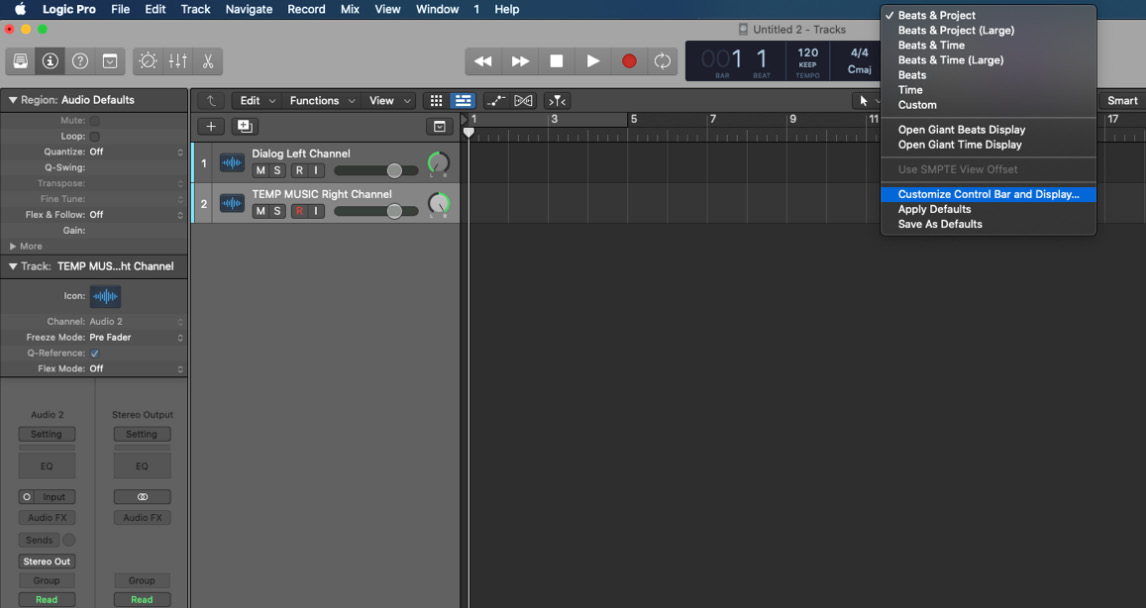Solo the TEMP MUSIC Right Channel track
Screen dimensions: 1146x608
pos(277,211)
